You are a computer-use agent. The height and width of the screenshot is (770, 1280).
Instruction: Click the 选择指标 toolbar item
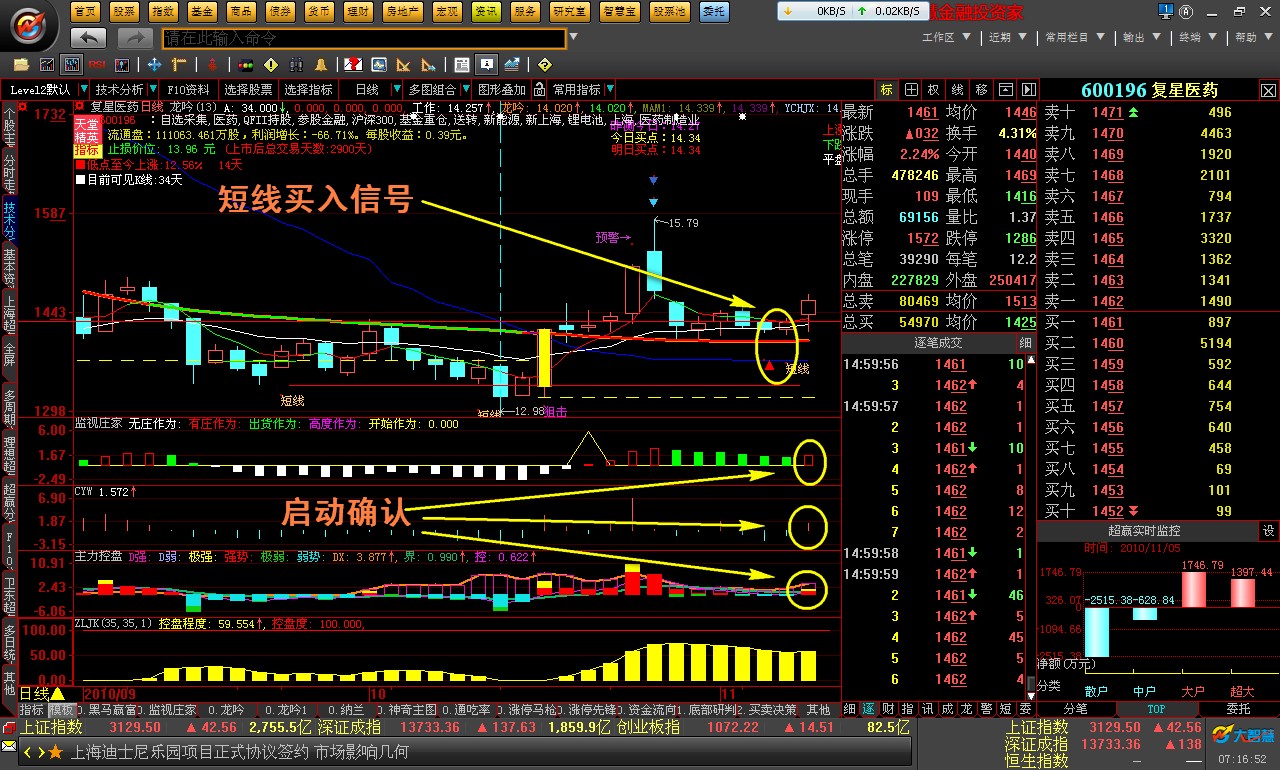coord(308,90)
